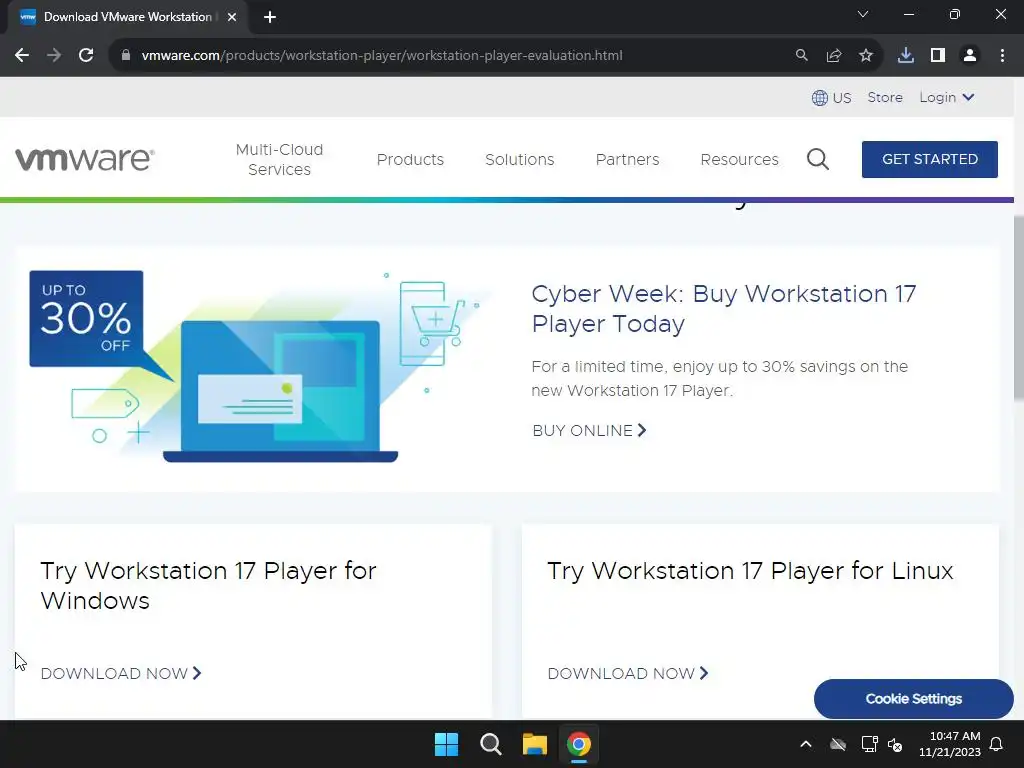Click the page vertical scrollbar thumb
Viewport: 1024px width, 768px height.
pos(1019,307)
